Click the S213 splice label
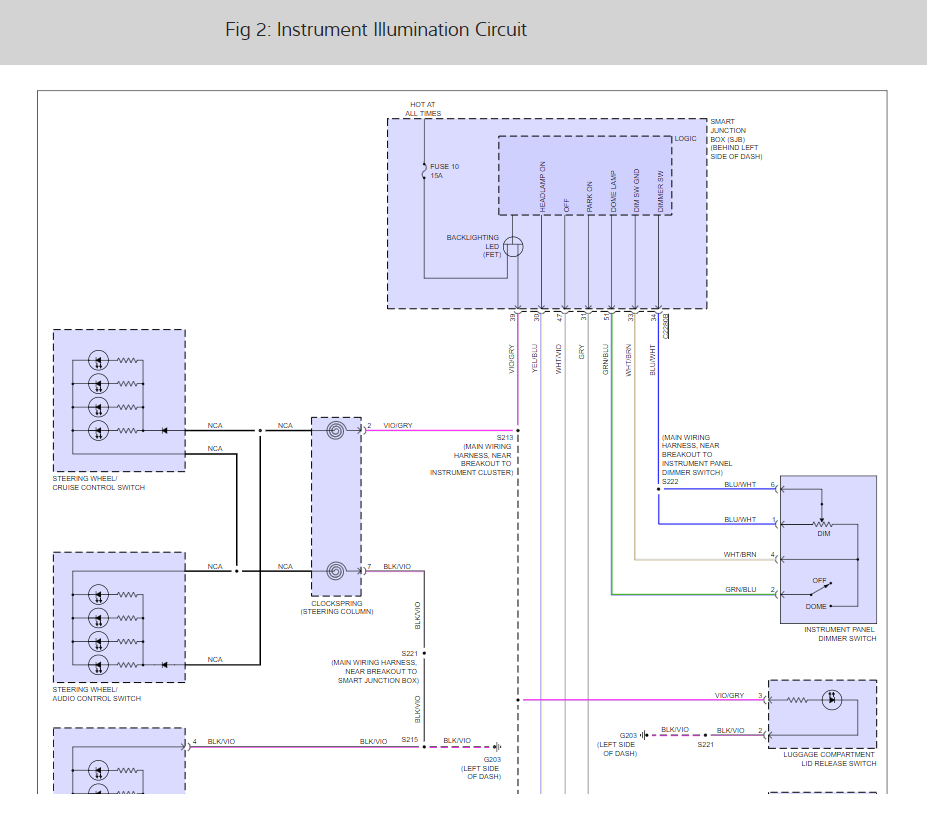 click(x=503, y=438)
